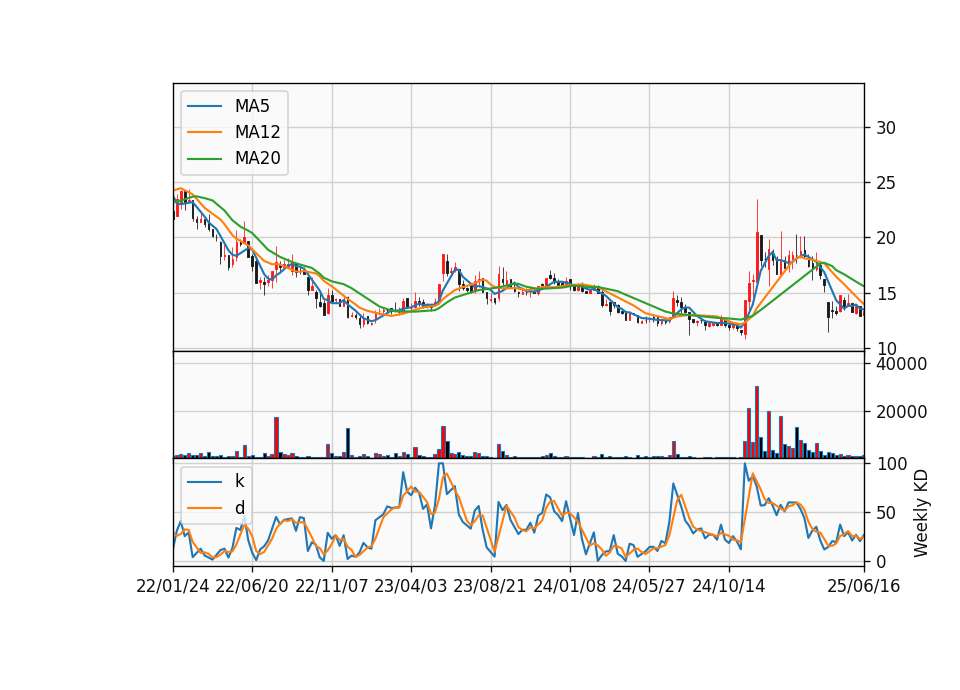Click the 25/06/16 date tick label
Viewport: 960px width, 690px height.
864,586
